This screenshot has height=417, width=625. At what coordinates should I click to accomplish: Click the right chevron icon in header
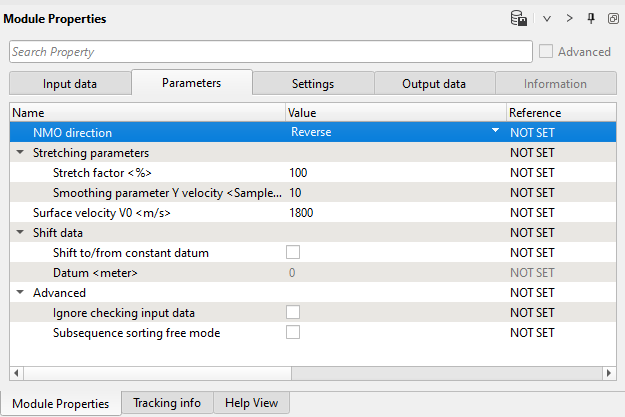570,18
